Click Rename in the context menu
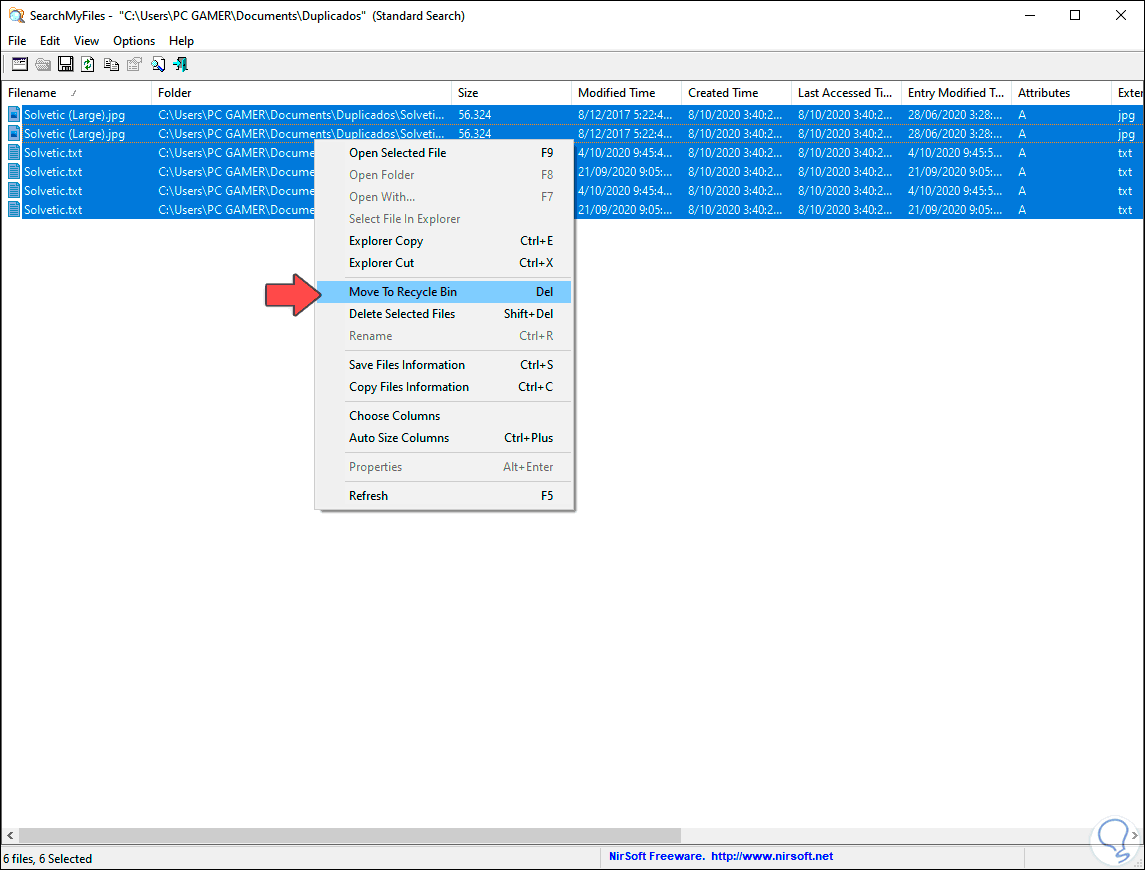 click(445, 335)
